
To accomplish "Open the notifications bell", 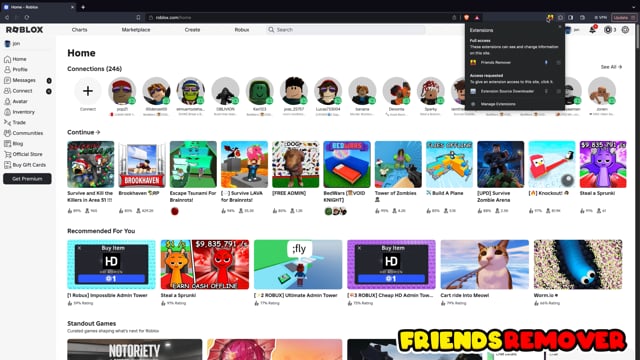I will (x=592, y=30).
